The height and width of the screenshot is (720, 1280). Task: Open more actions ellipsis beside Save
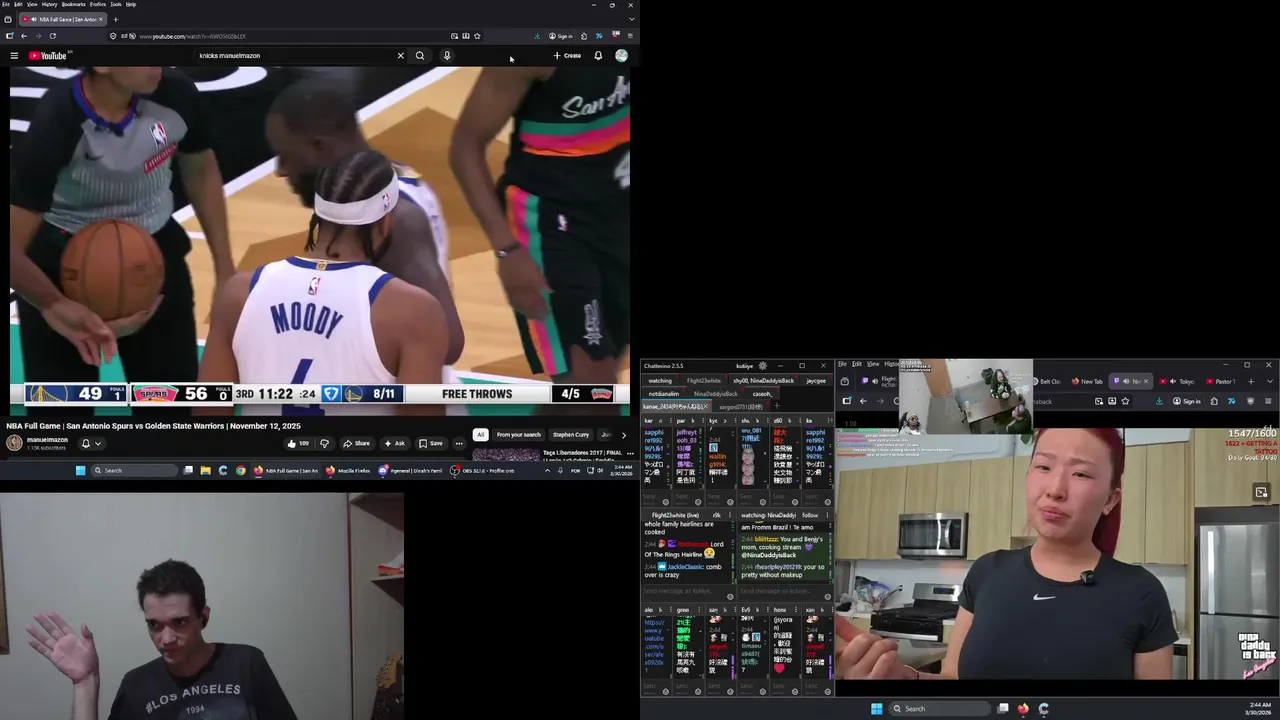click(x=459, y=444)
